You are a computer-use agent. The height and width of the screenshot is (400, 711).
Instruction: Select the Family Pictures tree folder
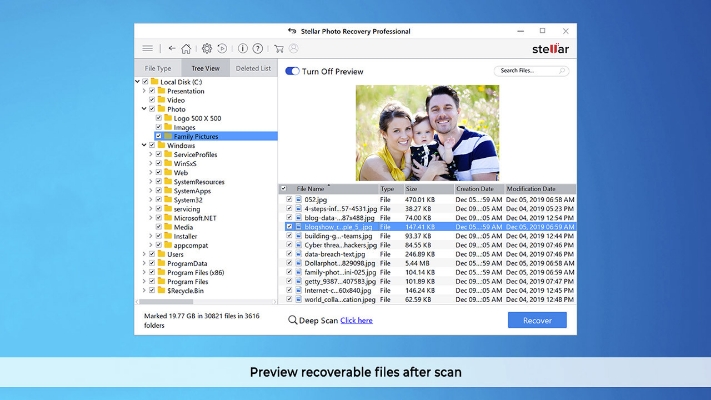coord(196,136)
